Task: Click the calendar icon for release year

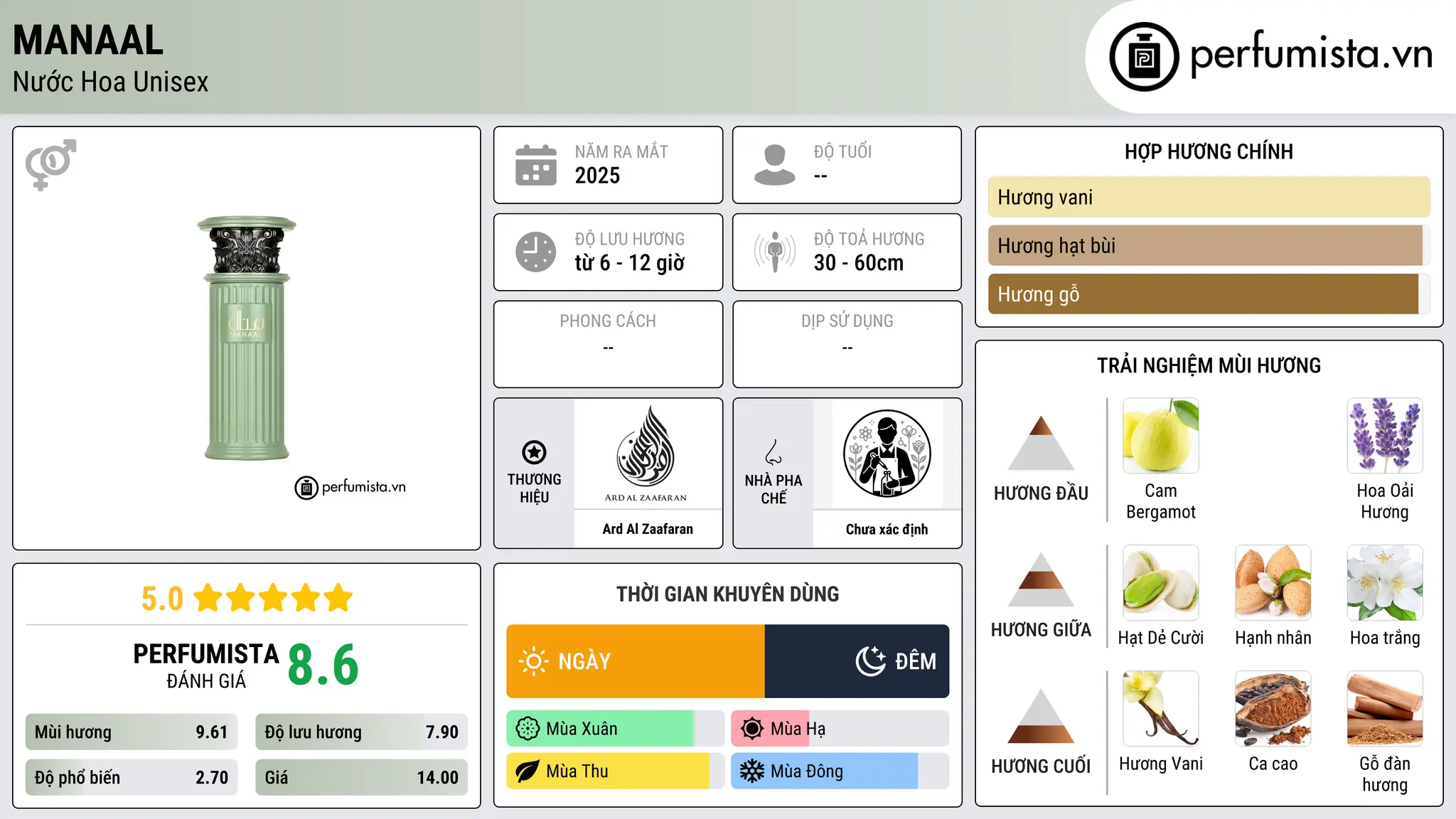Action: [536, 165]
